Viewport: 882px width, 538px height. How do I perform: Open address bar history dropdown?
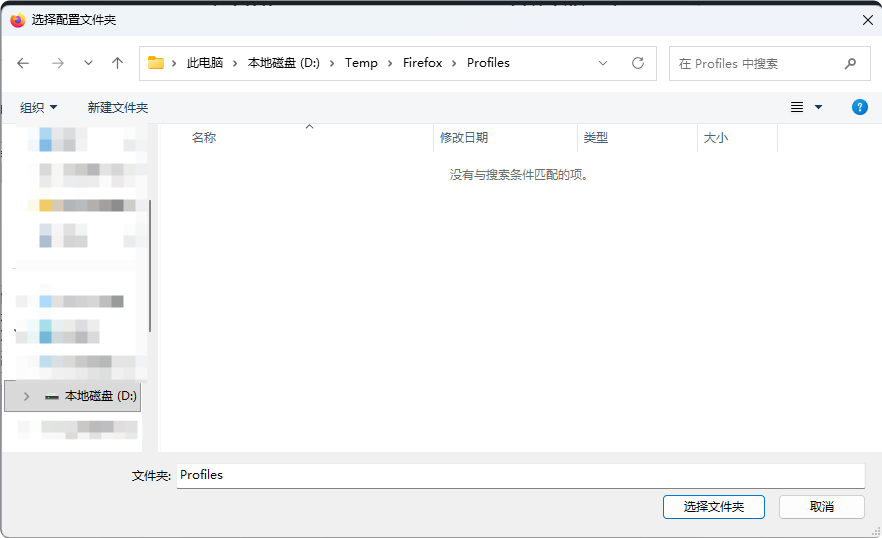(603, 63)
